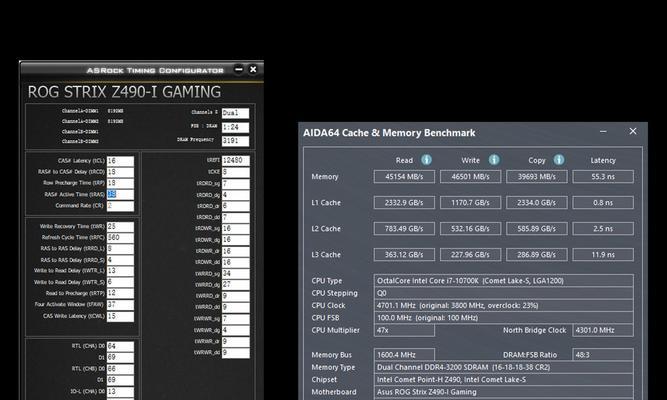The height and width of the screenshot is (400, 667).
Task: Select the RTL (CHA) D0 field
Action: 120,346
